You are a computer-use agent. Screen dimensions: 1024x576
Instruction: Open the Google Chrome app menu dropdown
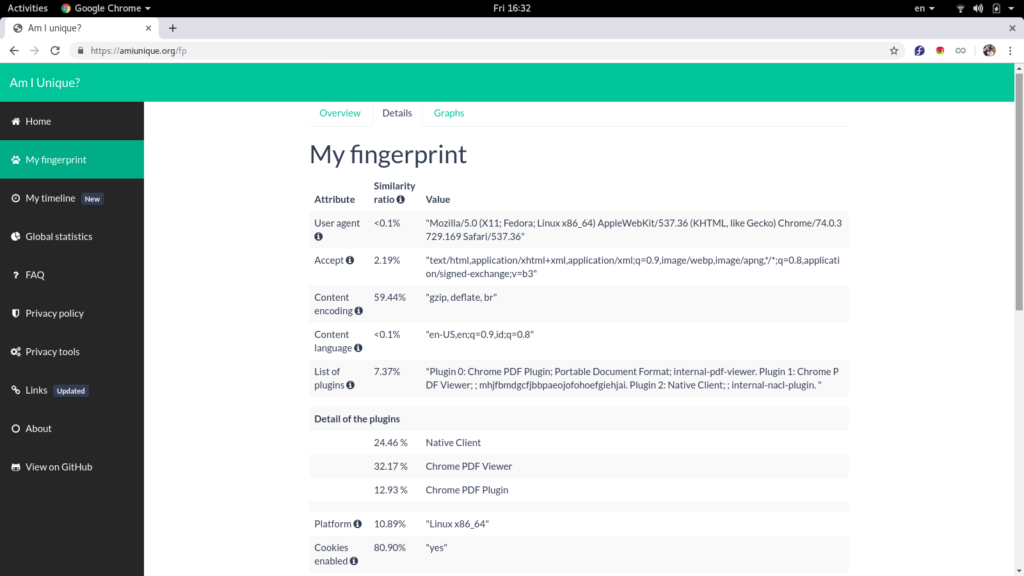click(106, 8)
